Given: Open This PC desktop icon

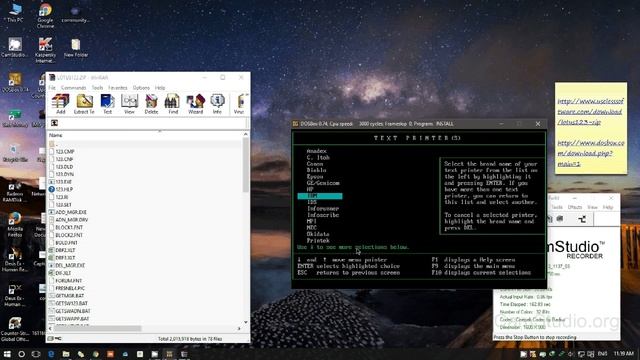Looking at the screenshot, I should pos(15,13).
